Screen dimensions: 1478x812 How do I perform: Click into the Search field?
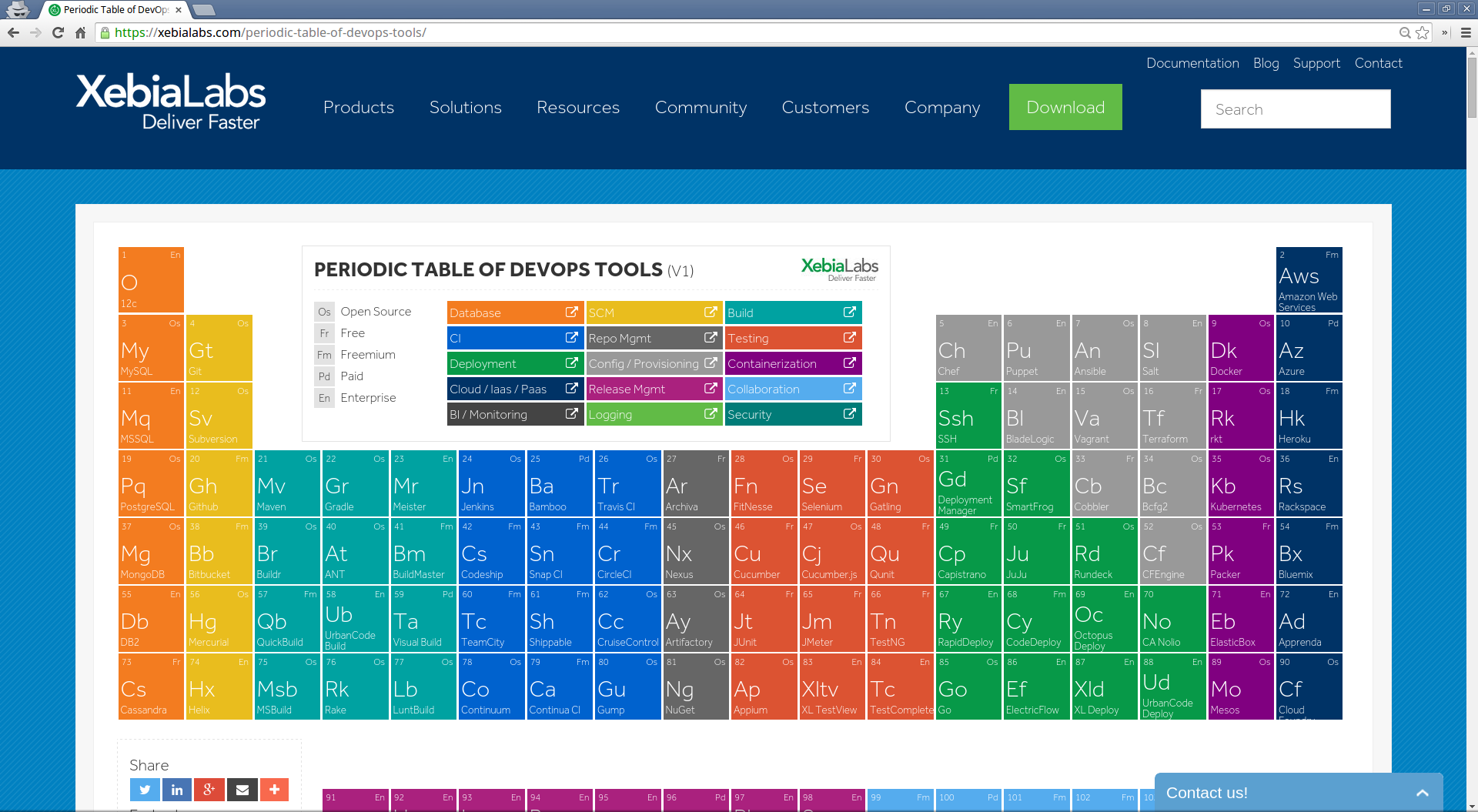pos(1296,109)
